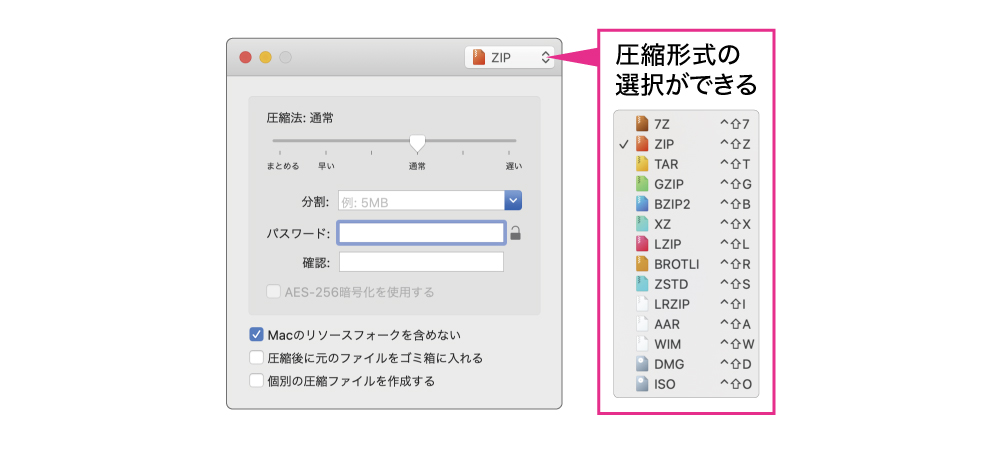Open the 分割 size dropdown arrow
Image resolution: width=1000 pixels, height=455 pixels.
[513, 202]
